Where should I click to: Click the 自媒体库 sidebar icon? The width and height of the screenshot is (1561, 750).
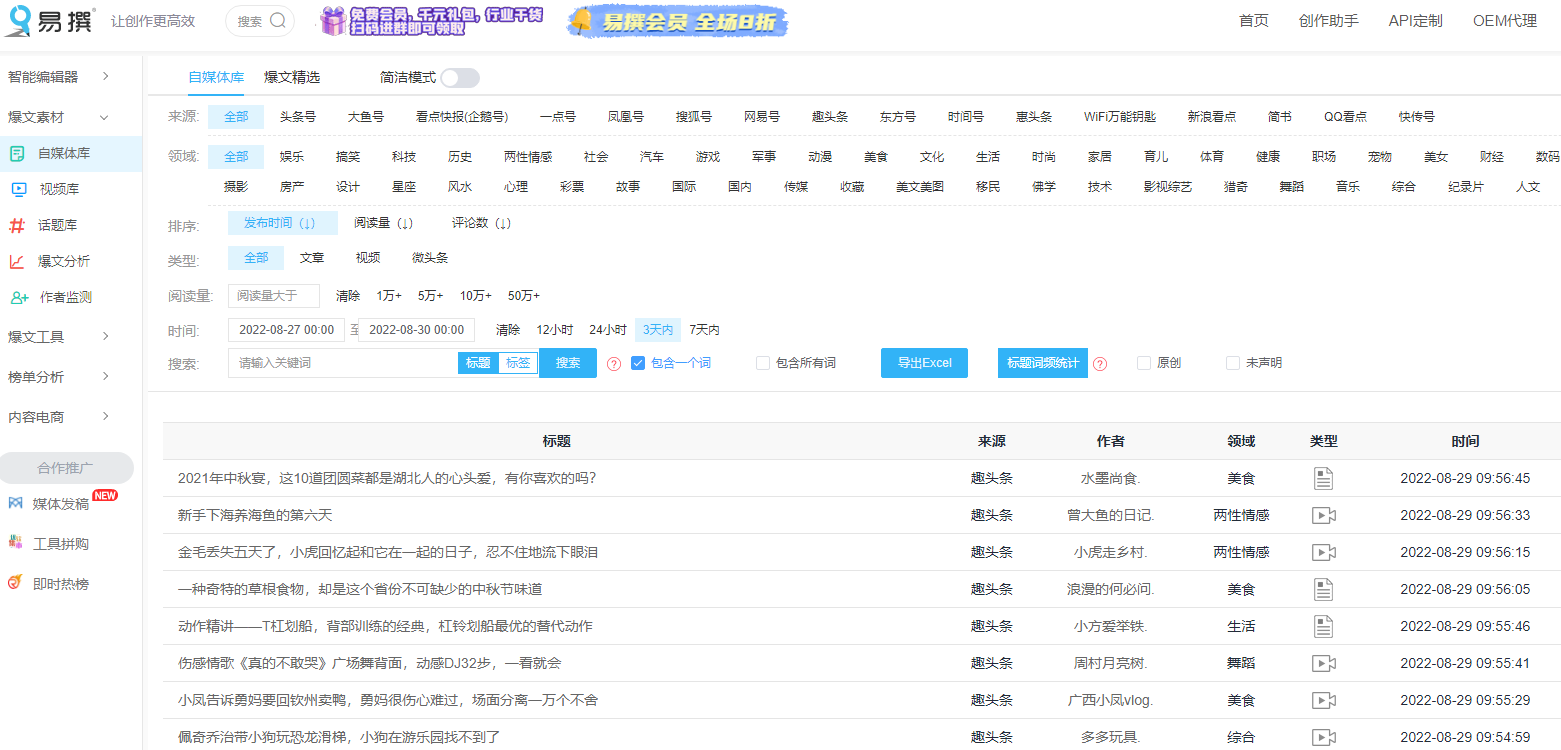point(18,153)
